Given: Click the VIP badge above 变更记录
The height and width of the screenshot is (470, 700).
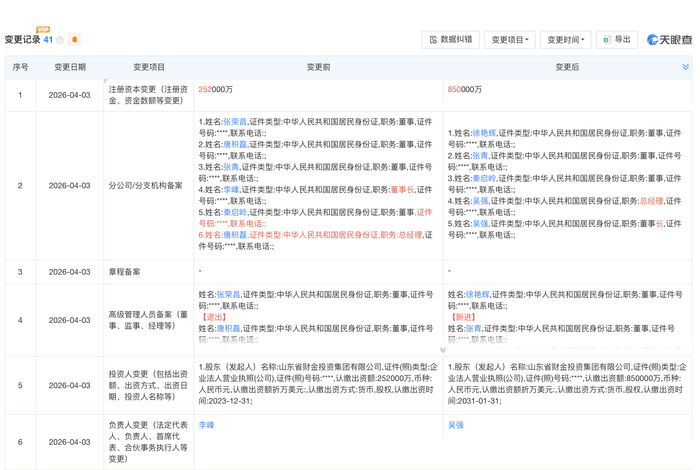Looking at the screenshot, I should 43,31.
